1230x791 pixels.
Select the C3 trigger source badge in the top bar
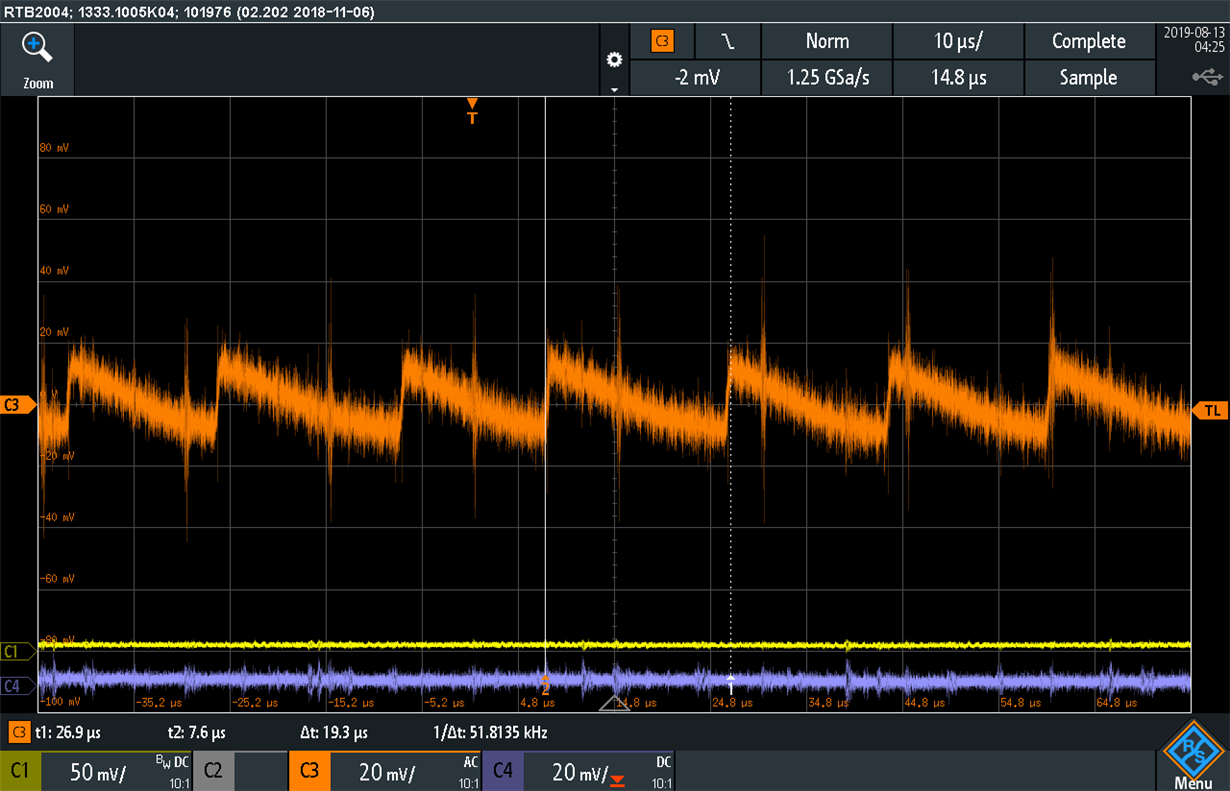[x=662, y=42]
